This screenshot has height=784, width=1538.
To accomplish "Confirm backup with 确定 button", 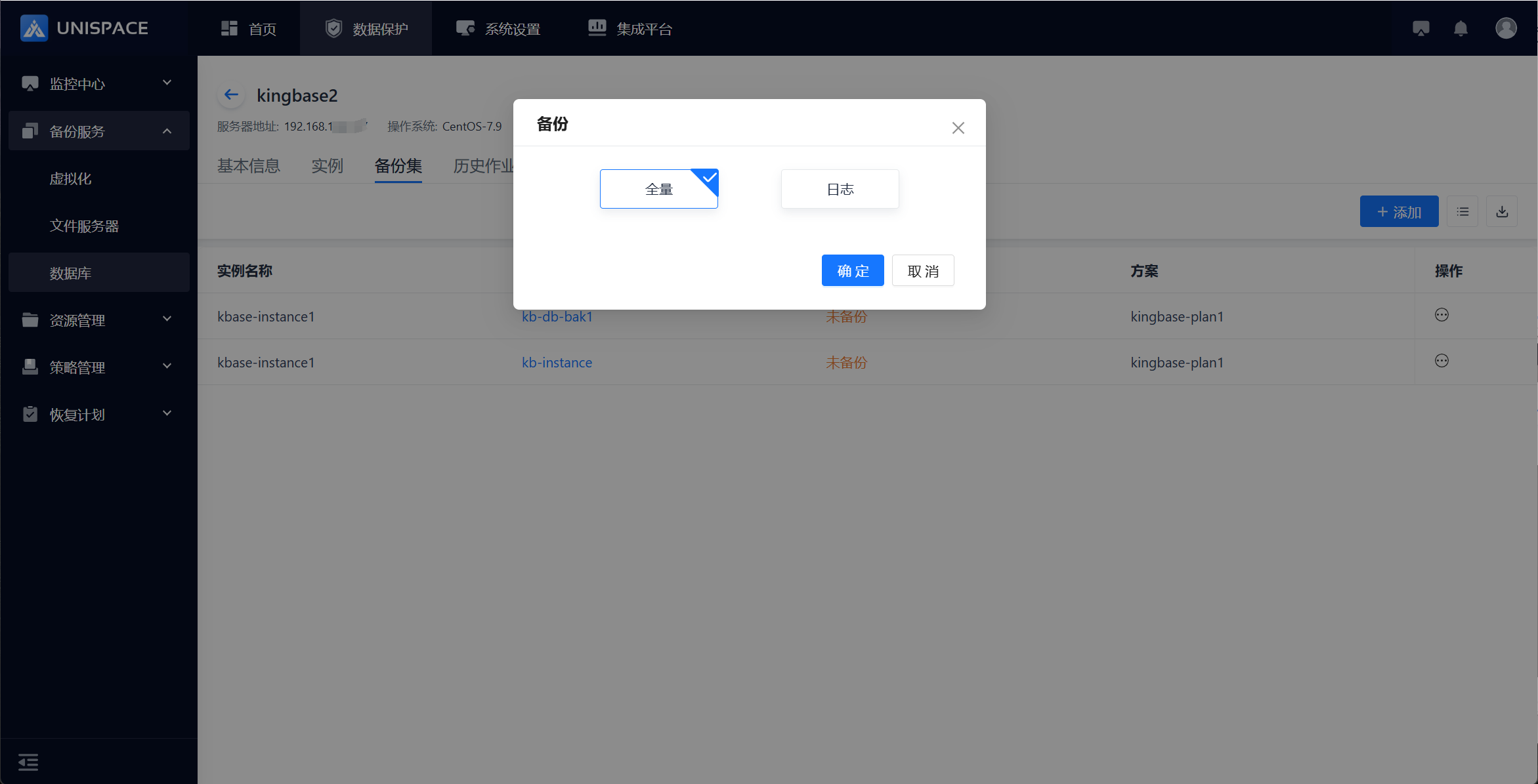I will [852, 271].
